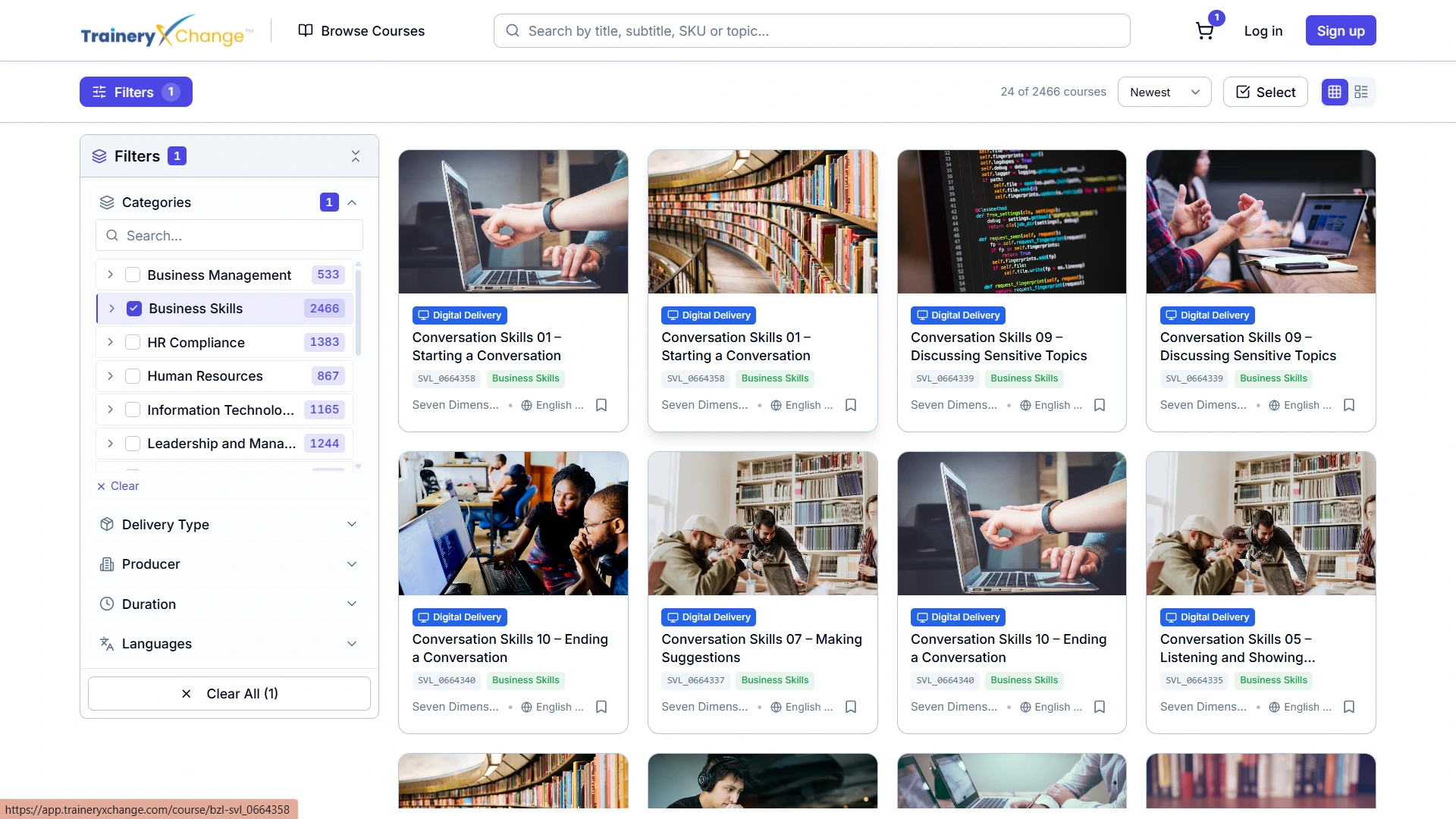Expand the Leadership and Mana... subcategories
Image resolution: width=1456 pixels, height=819 pixels.
110,444
